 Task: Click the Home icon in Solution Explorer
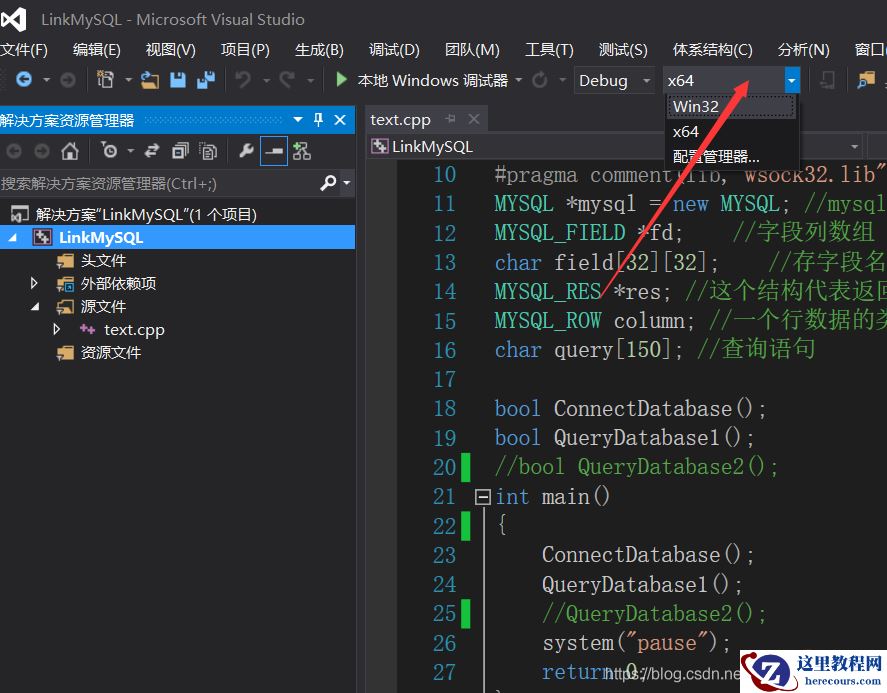coord(69,151)
